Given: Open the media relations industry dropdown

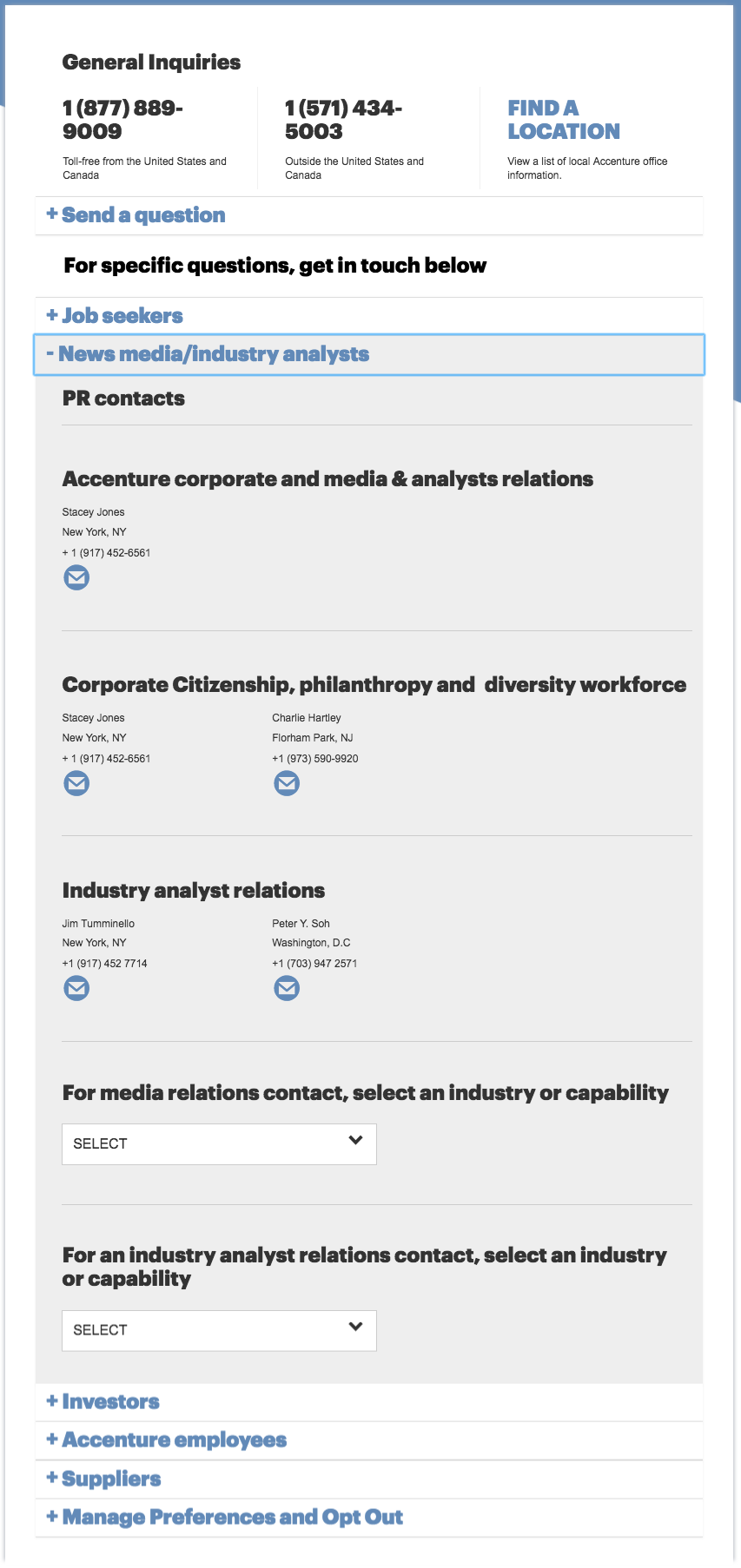Looking at the screenshot, I should (x=219, y=1143).
